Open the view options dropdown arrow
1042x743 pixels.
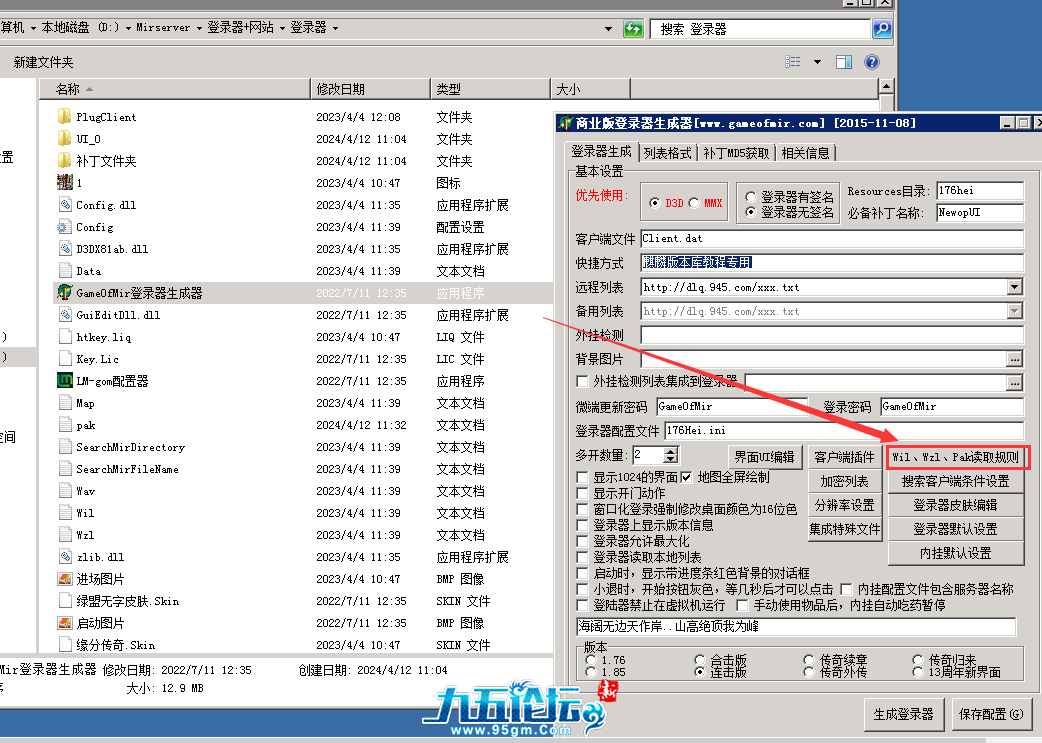817,62
